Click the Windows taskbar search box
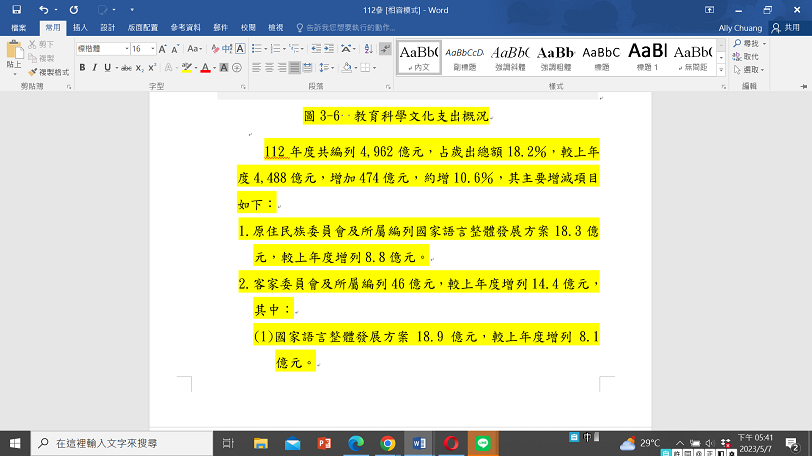Viewport: 812px width, 456px height. tap(120, 443)
